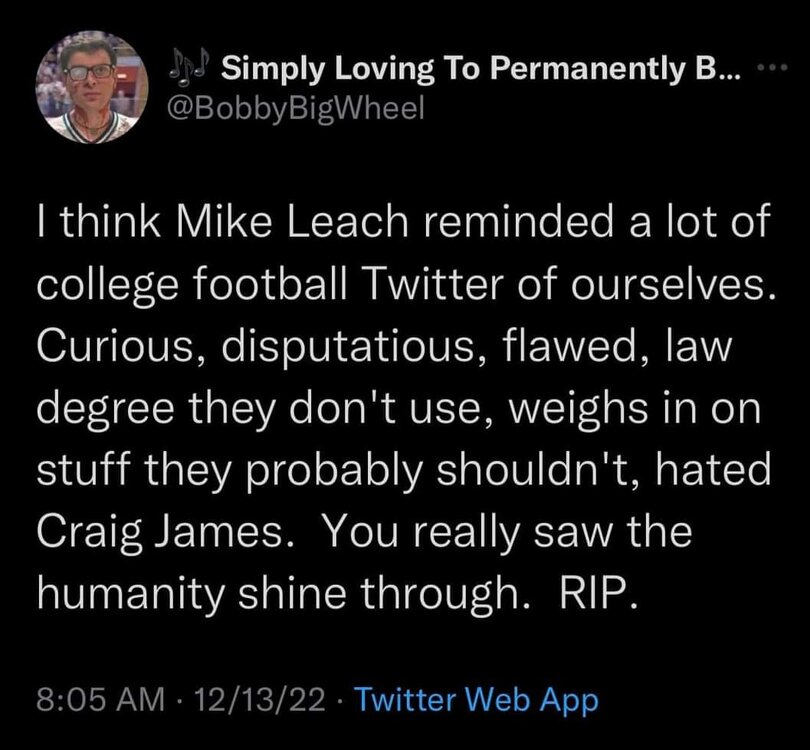Click the 8:05 AM timestamp
Image resolution: width=810 pixels, height=750 pixels.
pyautogui.click(x=97, y=699)
